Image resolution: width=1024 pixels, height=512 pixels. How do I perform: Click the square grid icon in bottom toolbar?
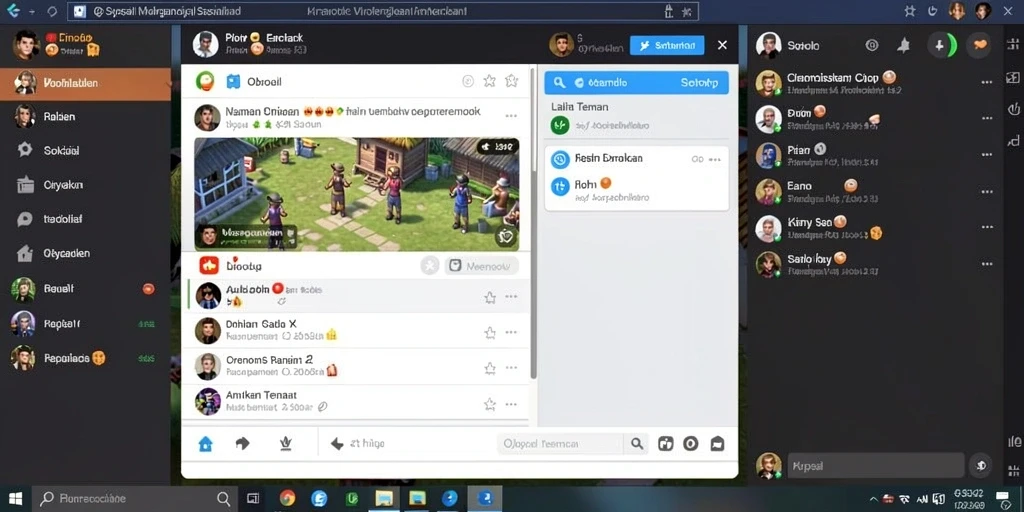tap(665, 444)
